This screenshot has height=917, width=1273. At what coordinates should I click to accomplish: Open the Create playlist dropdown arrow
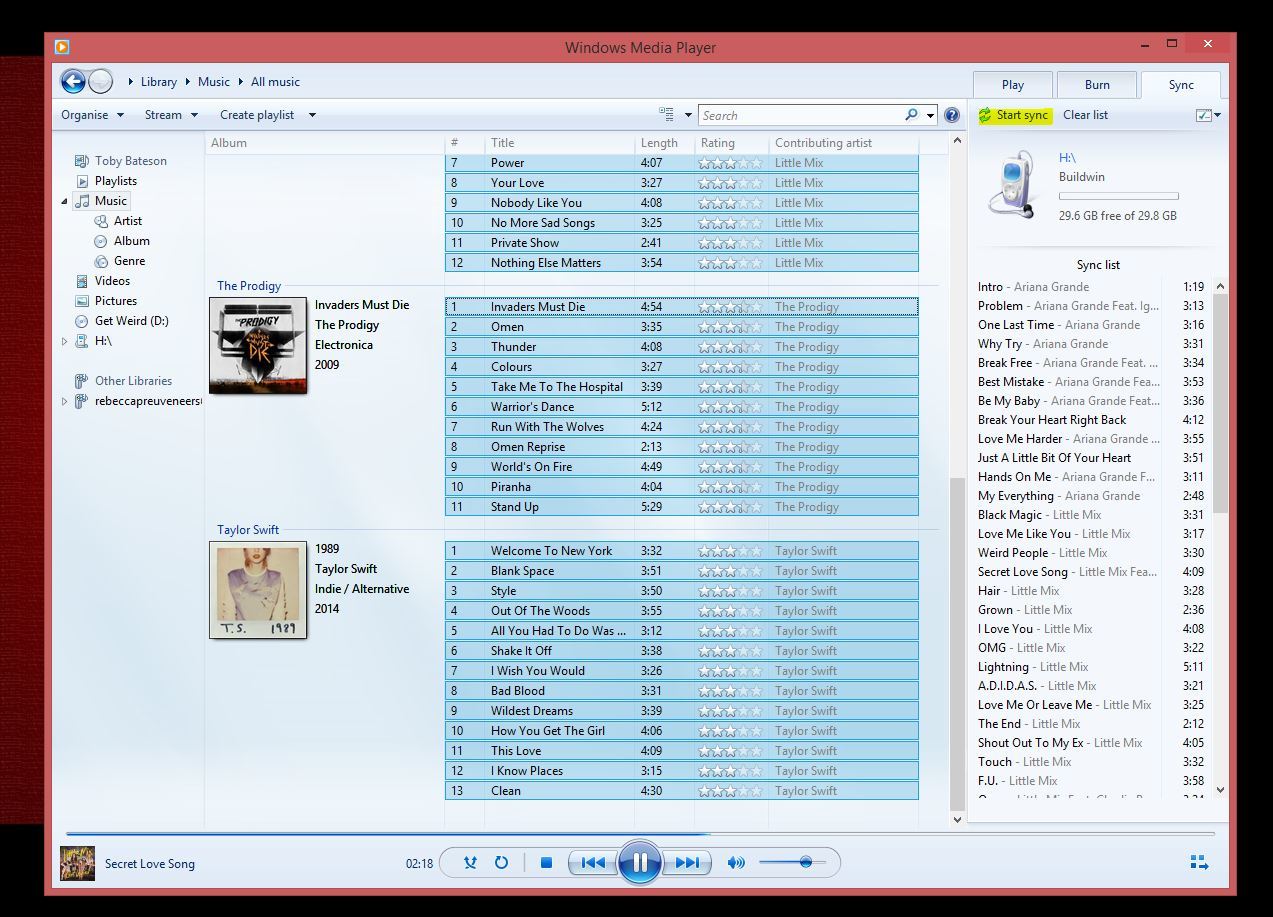(312, 115)
